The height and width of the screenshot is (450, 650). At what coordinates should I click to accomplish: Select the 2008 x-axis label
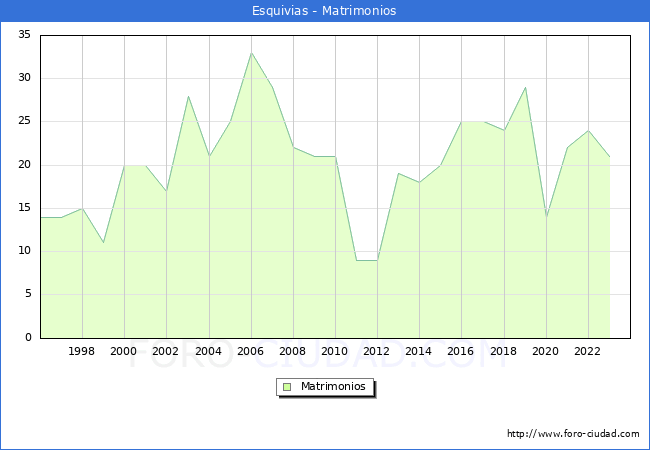pyautogui.click(x=292, y=351)
